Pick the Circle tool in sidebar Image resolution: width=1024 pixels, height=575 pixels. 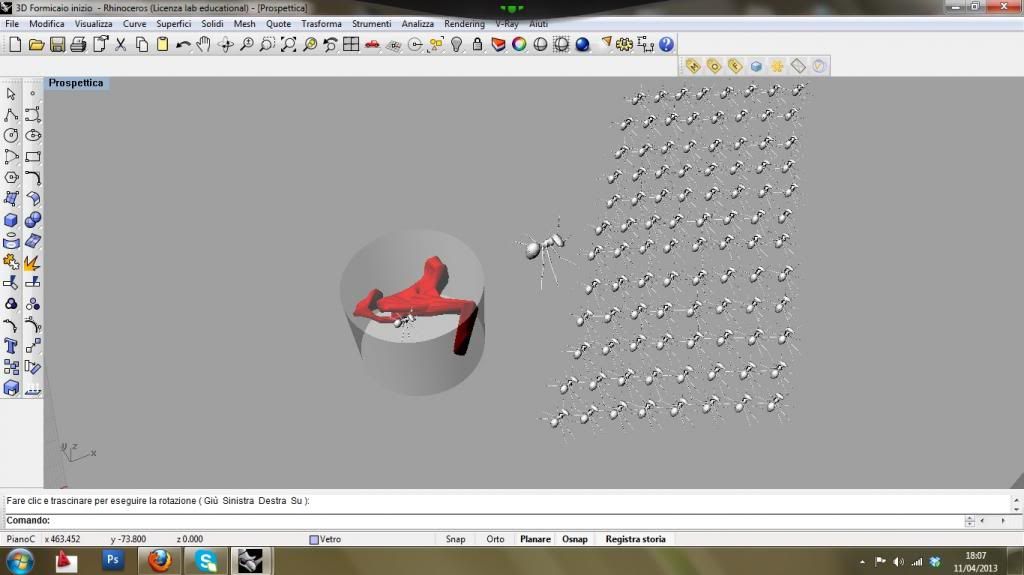click(11, 136)
